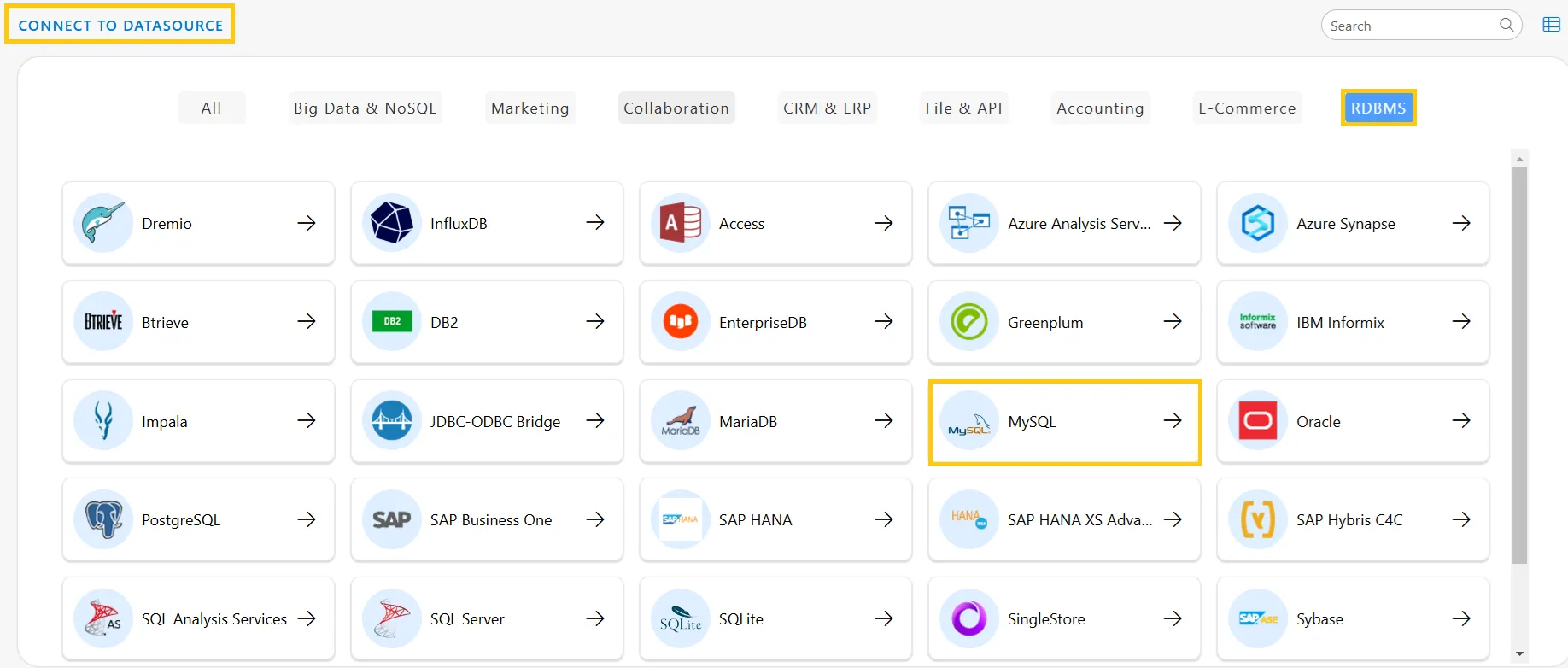Select the RDBMS category tab

coord(1378,108)
